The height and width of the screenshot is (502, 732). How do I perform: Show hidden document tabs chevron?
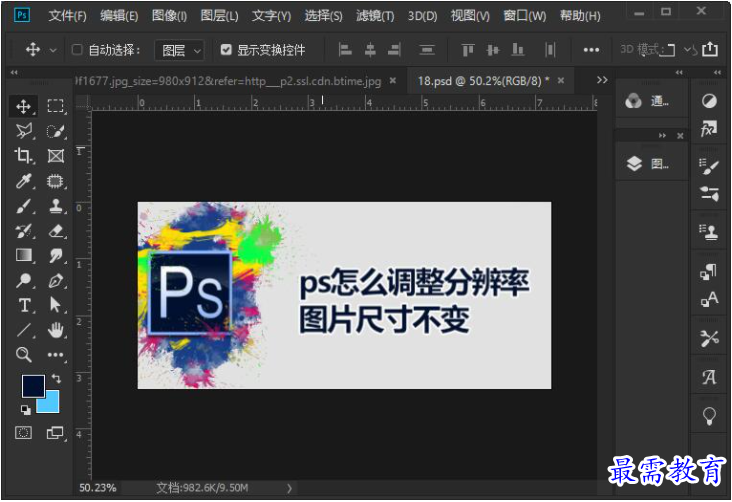[602, 80]
